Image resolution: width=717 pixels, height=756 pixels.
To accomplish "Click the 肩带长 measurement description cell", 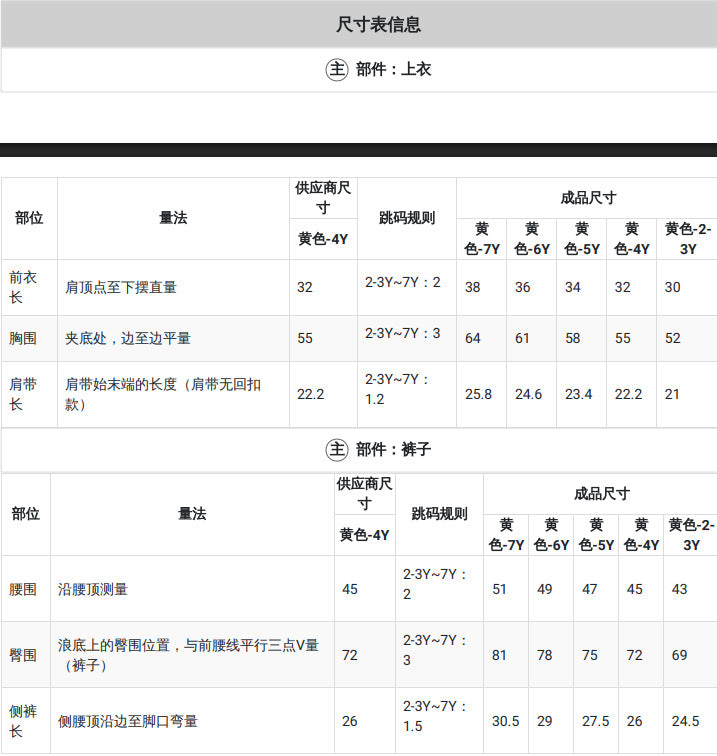I will point(163,394).
